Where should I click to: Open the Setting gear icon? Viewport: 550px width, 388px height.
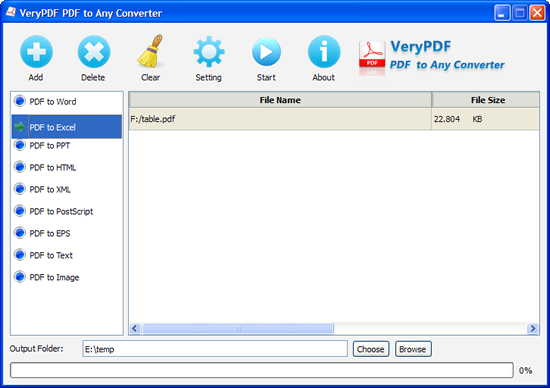point(209,52)
